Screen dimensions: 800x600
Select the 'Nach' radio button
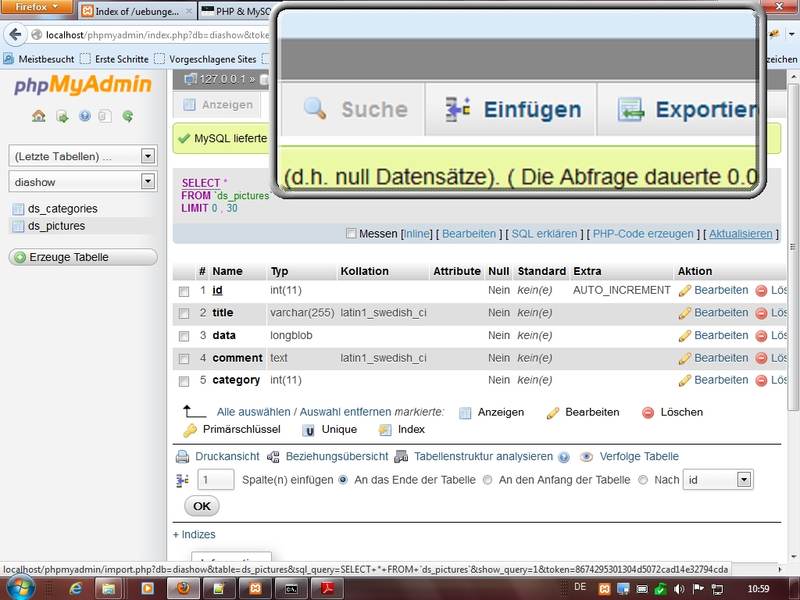643,480
